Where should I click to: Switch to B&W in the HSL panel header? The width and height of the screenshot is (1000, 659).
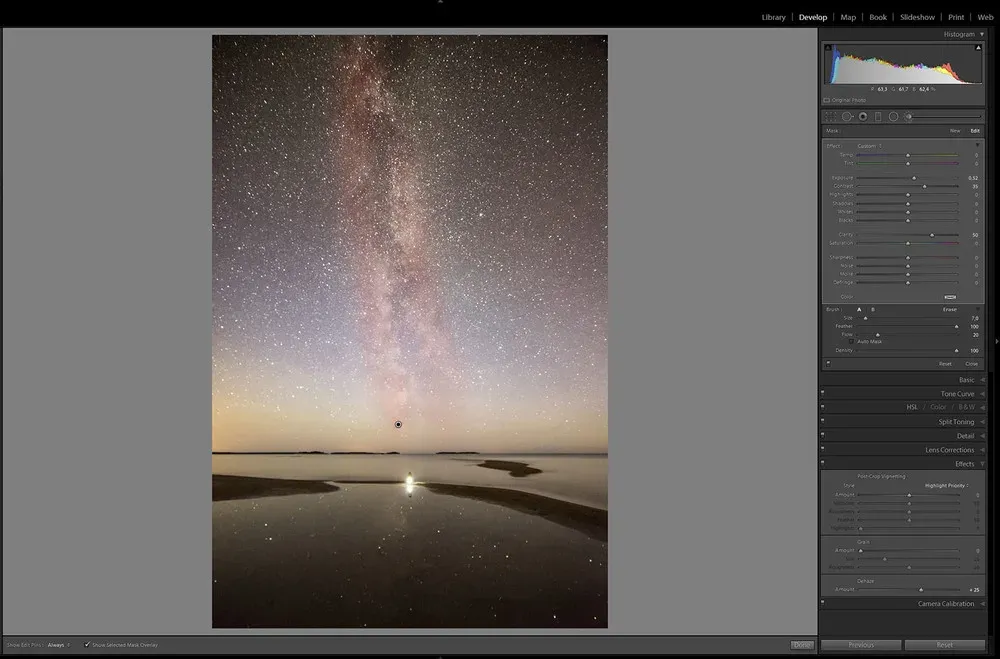(x=966, y=407)
